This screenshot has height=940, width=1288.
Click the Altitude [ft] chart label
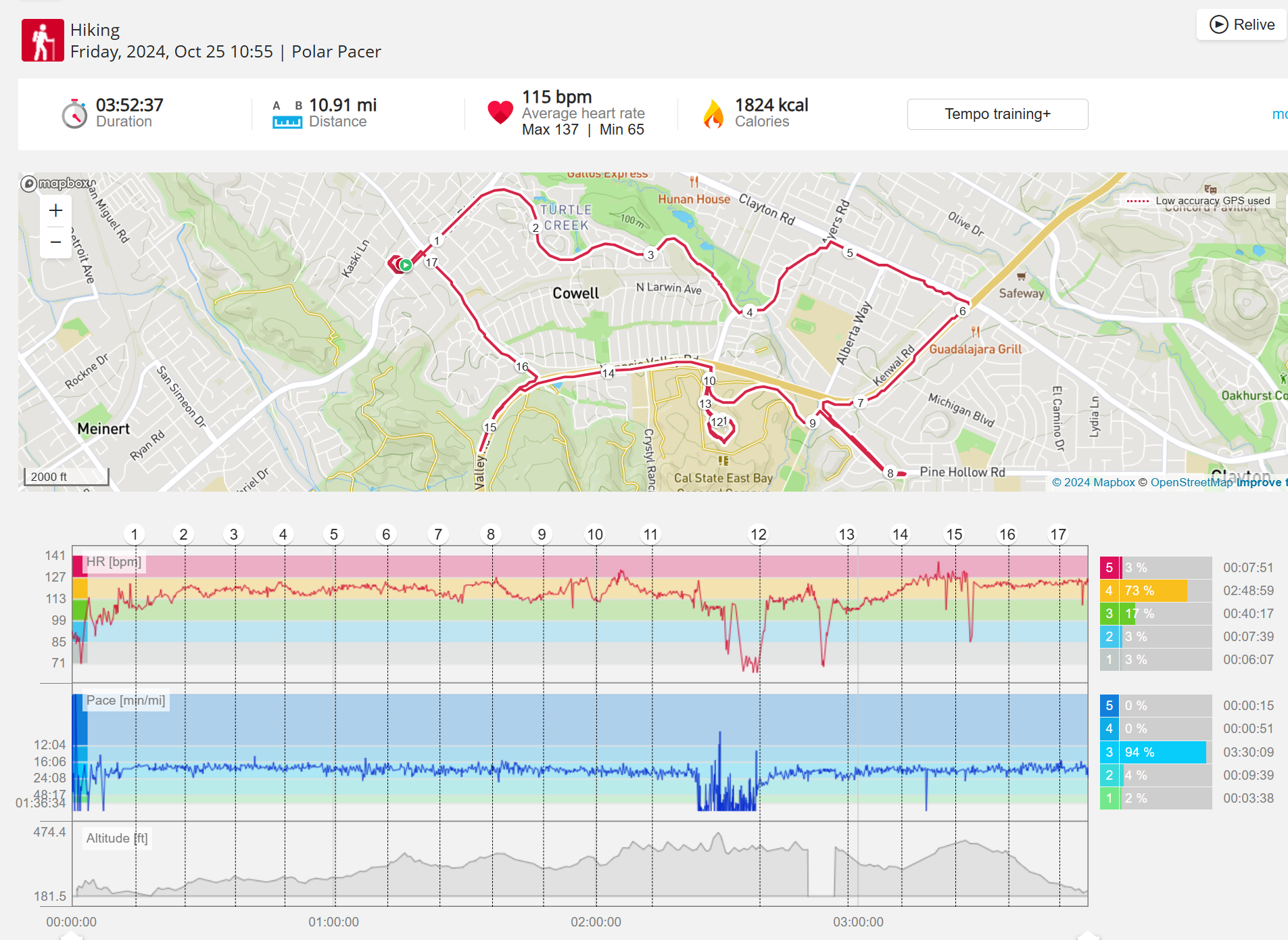(116, 839)
